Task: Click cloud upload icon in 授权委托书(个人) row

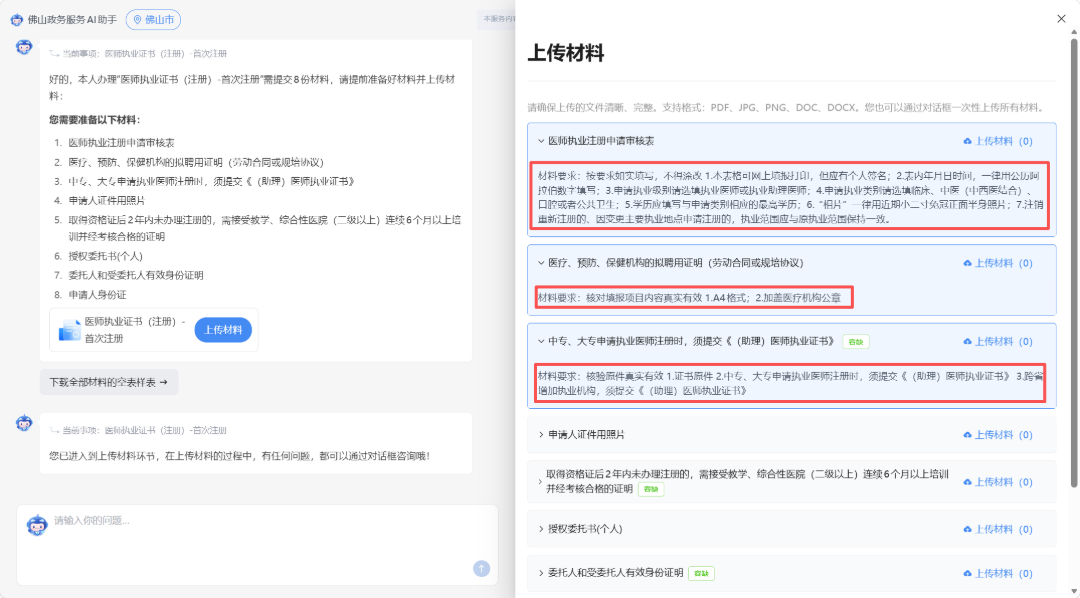Action: click(x=967, y=529)
